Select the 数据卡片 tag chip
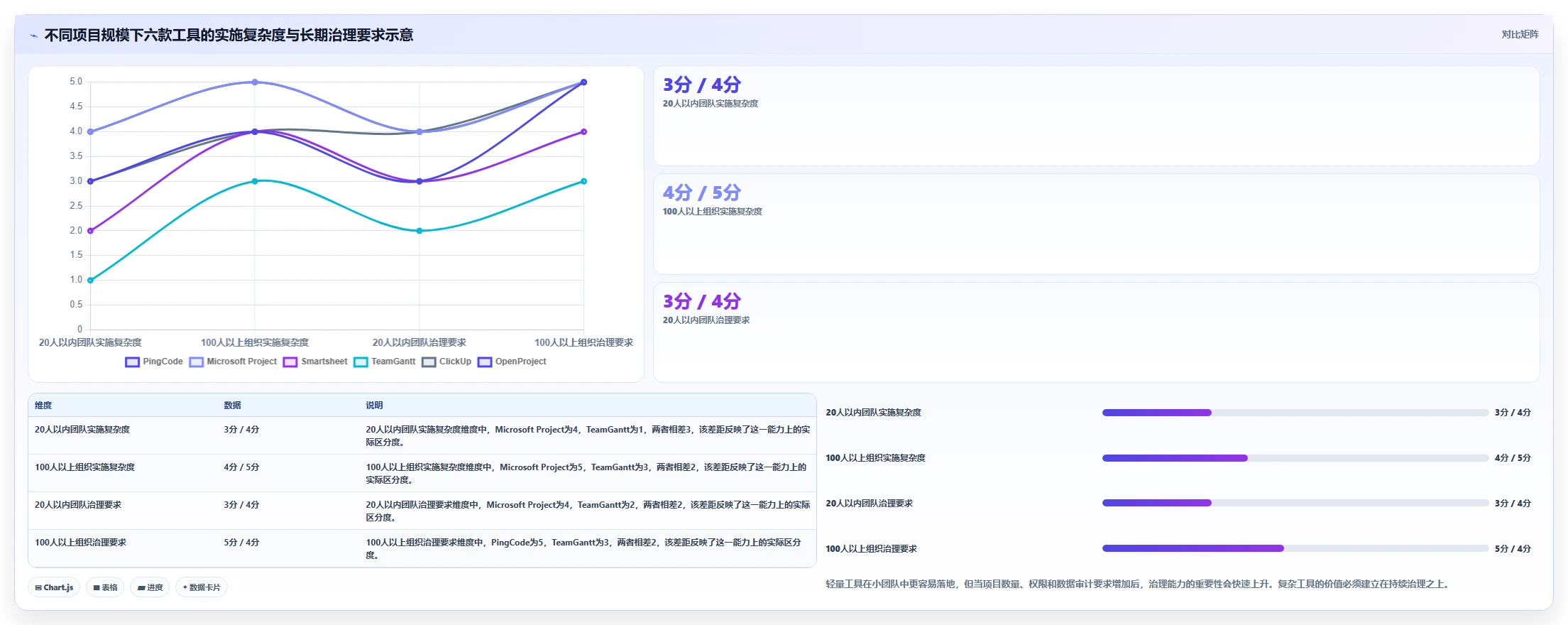This screenshot has height=625, width=1568. [x=202, y=587]
